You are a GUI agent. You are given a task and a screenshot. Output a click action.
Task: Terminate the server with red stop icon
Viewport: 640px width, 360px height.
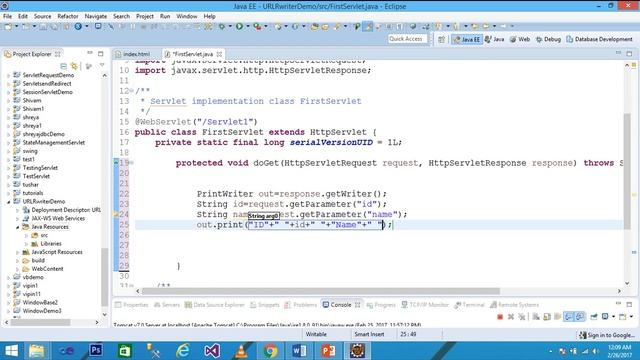point(500,317)
